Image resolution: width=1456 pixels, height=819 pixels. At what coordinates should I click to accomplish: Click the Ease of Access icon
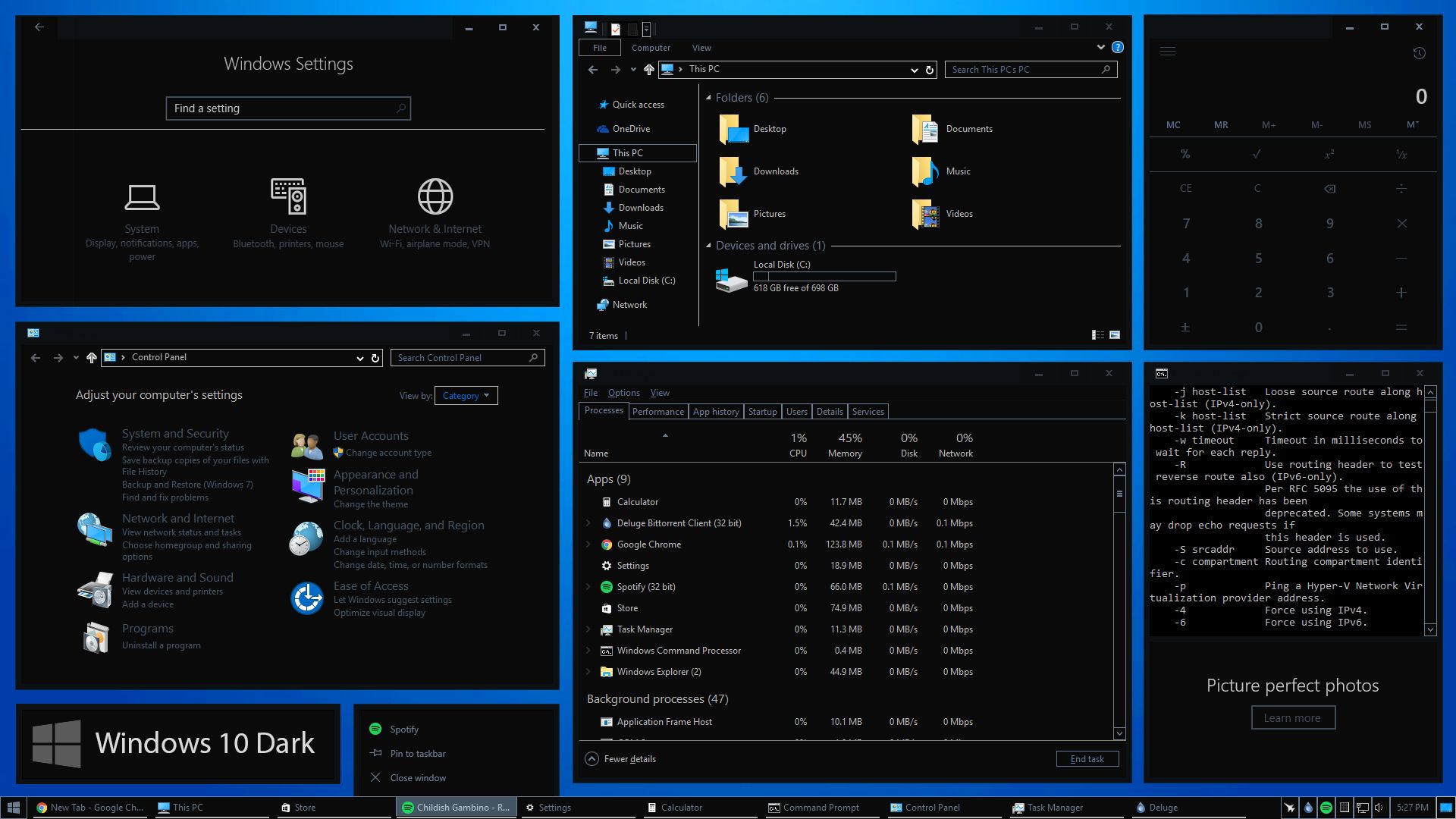click(307, 598)
